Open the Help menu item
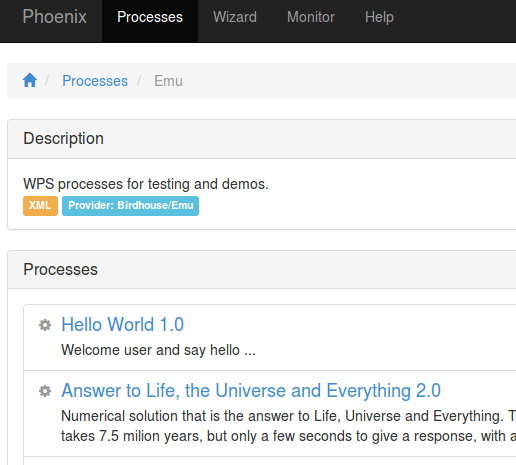This screenshot has width=516, height=465. (x=379, y=17)
